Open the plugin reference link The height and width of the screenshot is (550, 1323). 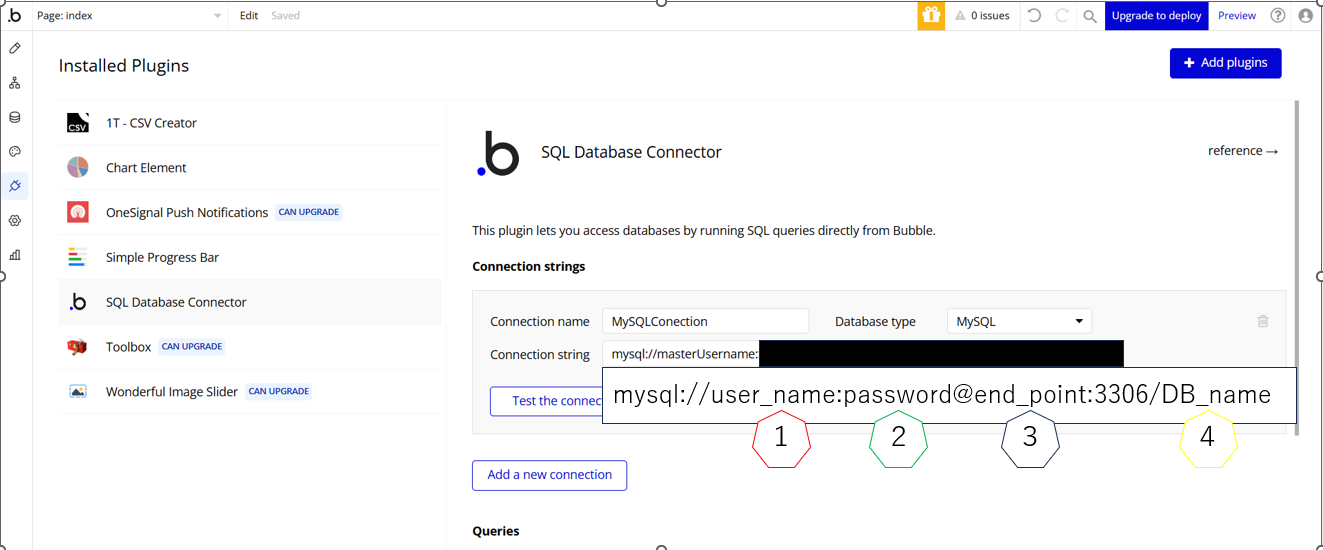(1243, 151)
